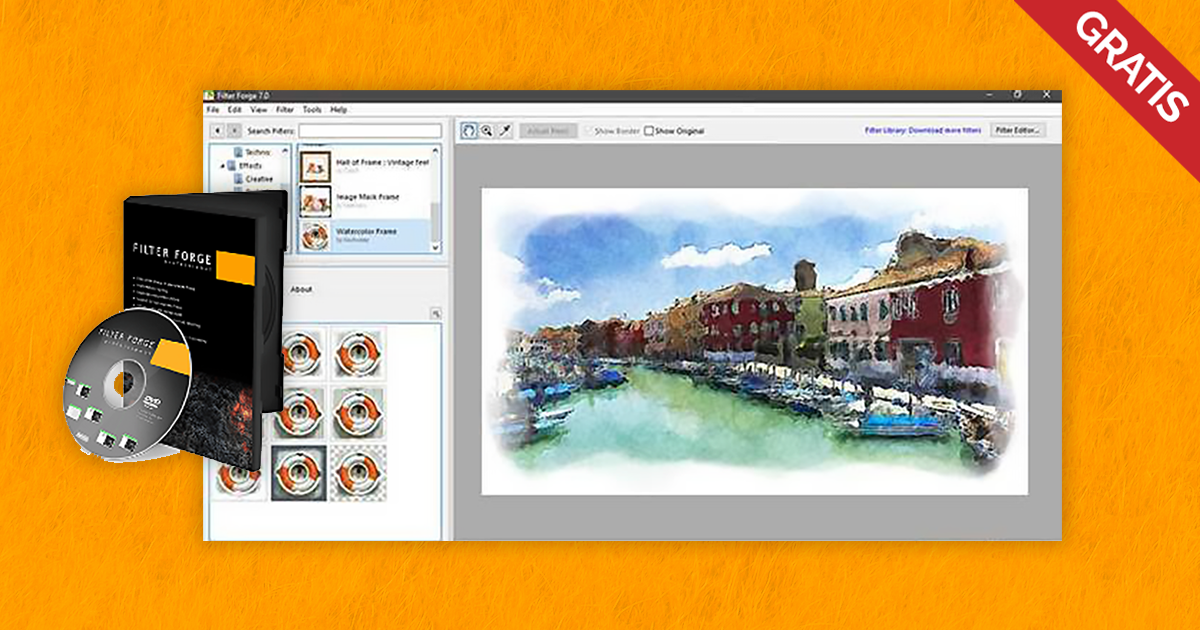Open the Effects category folder icon
The height and width of the screenshot is (630, 1200).
click(234, 166)
